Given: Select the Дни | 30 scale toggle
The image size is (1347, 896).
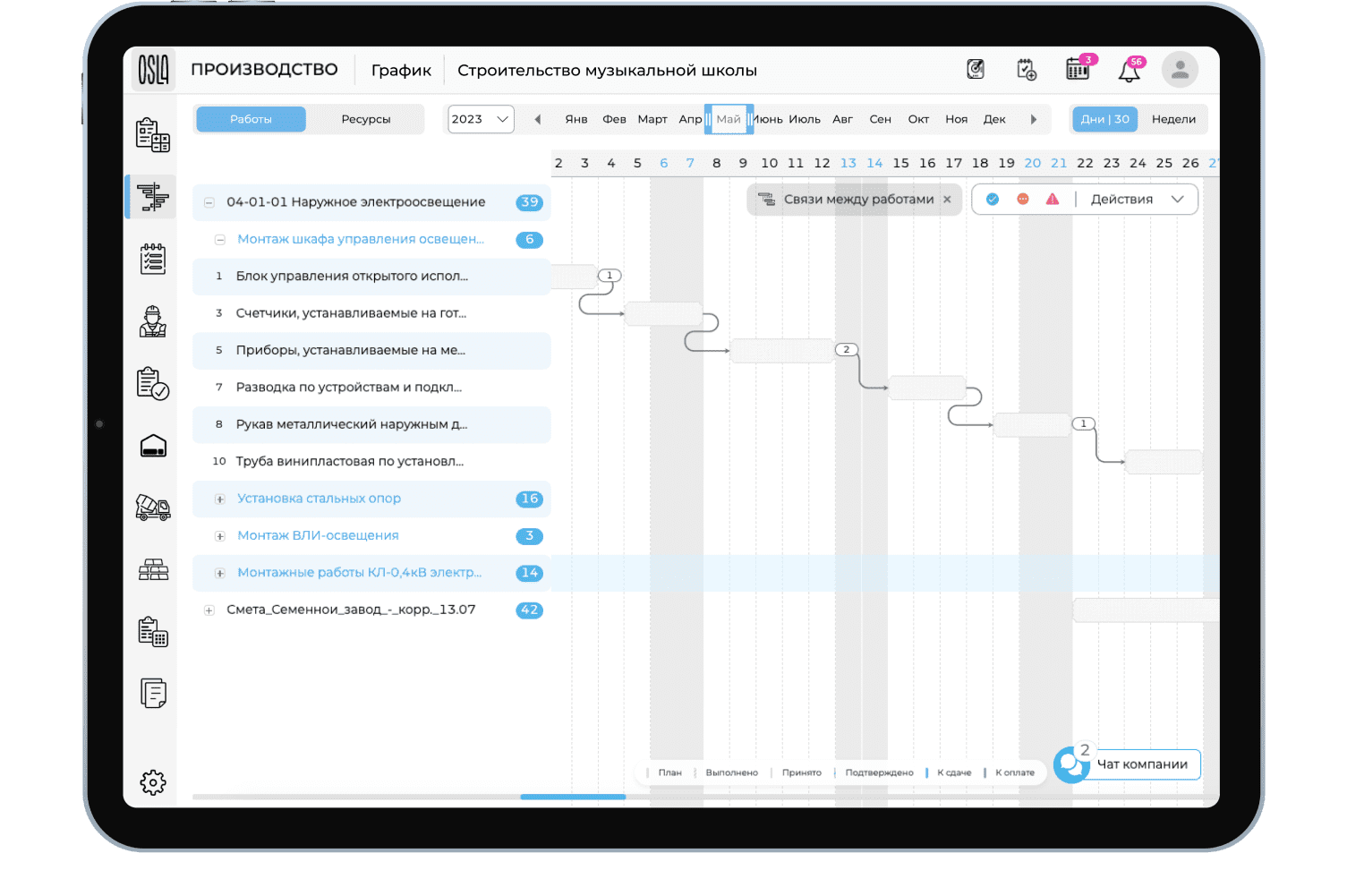Looking at the screenshot, I should [x=1104, y=119].
